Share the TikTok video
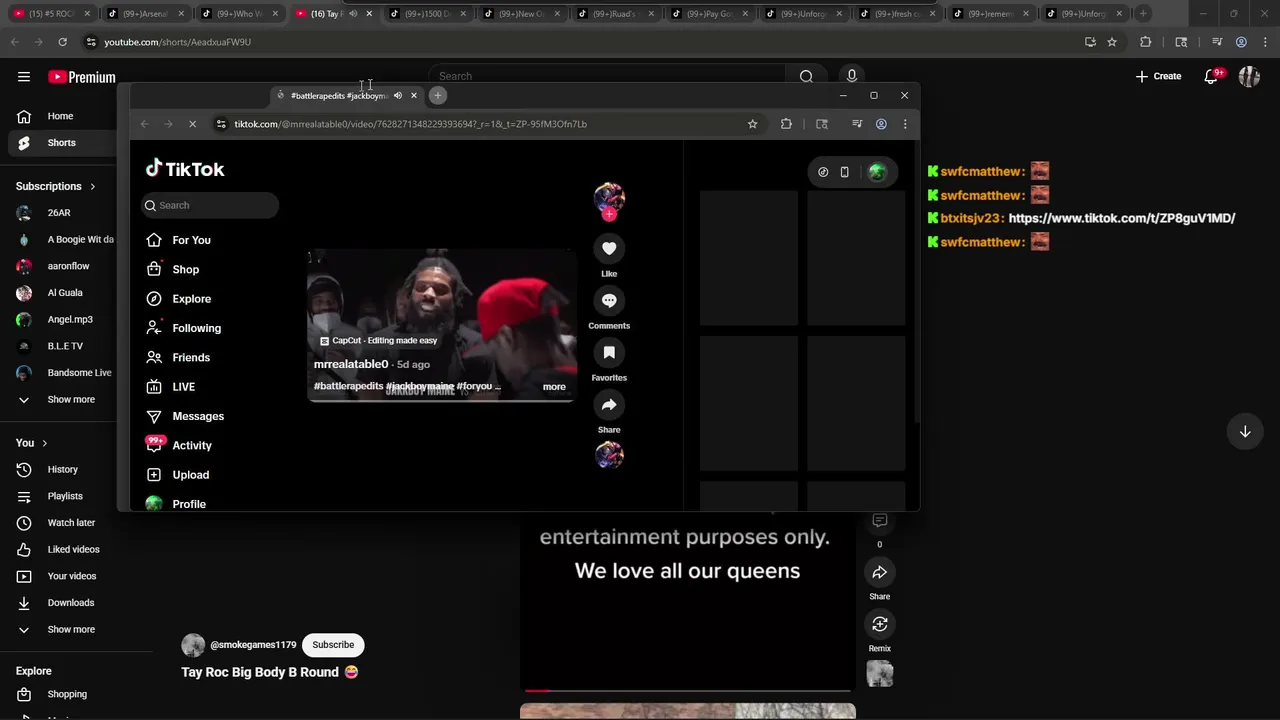The height and width of the screenshot is (720, 1280). coord(609,404)
